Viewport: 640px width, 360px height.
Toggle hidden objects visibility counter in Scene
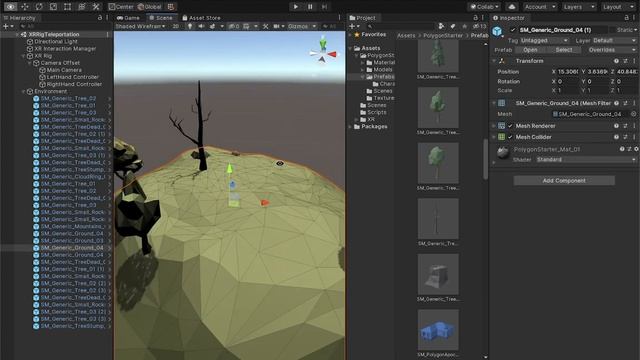point(234,26)
